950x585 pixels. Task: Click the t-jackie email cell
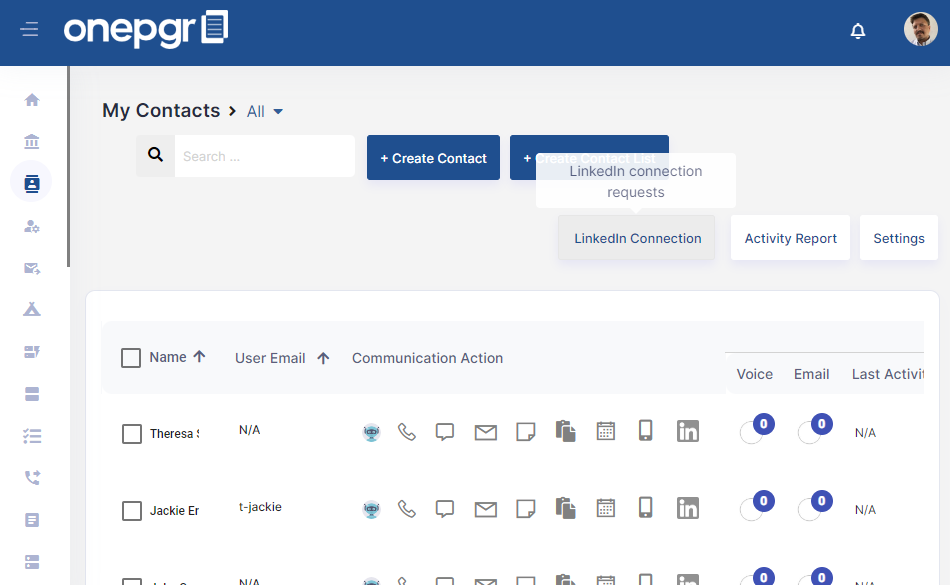260,506
